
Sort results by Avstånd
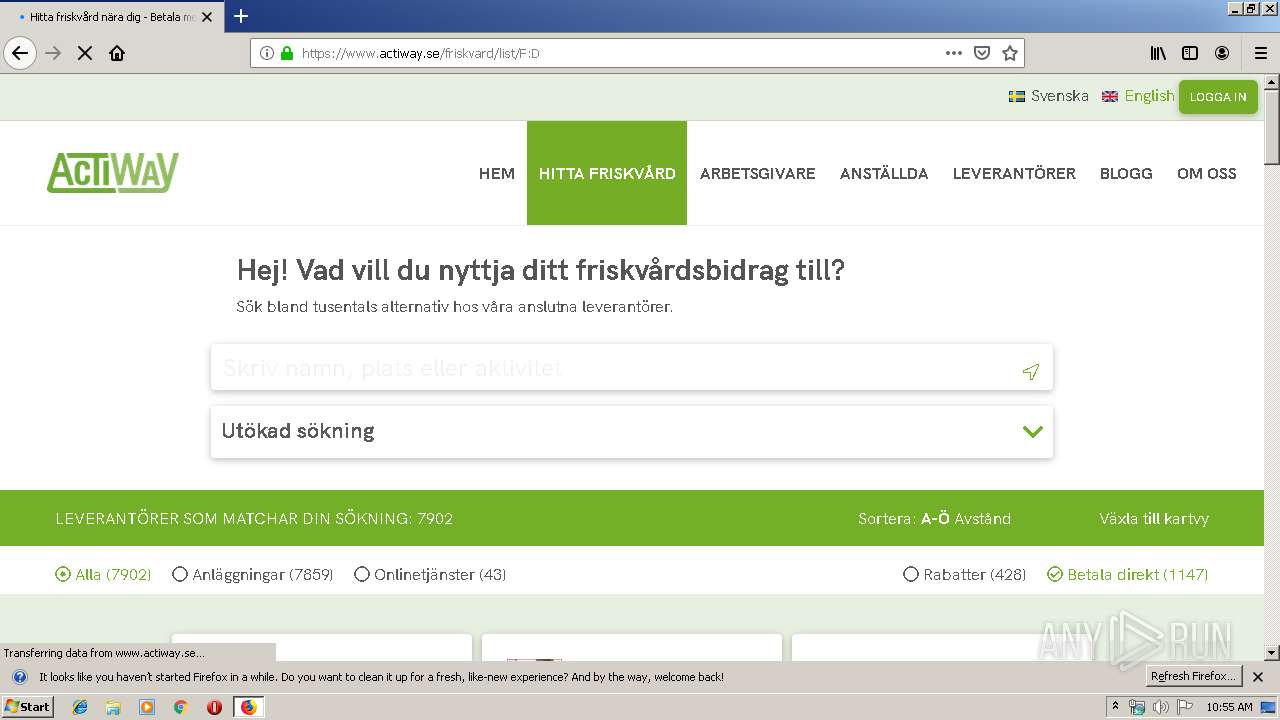(982, 519)
